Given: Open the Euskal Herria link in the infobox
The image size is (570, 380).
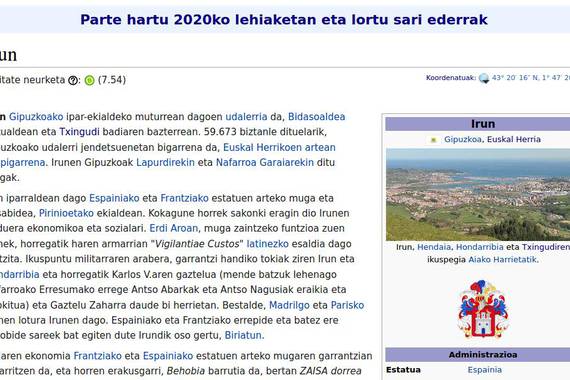Looking at the screenshot, I should 514,139.
